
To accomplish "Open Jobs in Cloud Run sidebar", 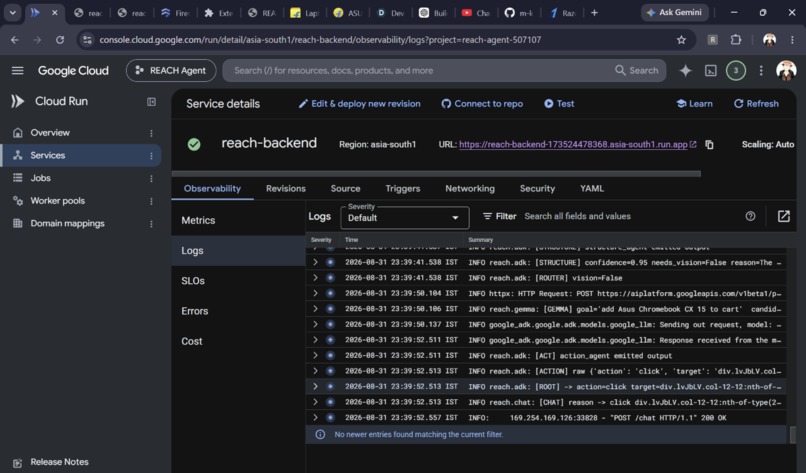I will point(81,178).
